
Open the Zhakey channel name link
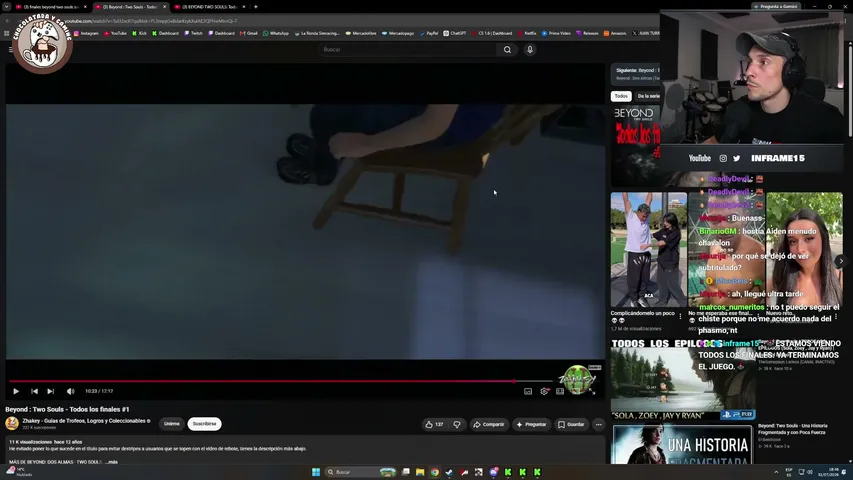(84, 421)
